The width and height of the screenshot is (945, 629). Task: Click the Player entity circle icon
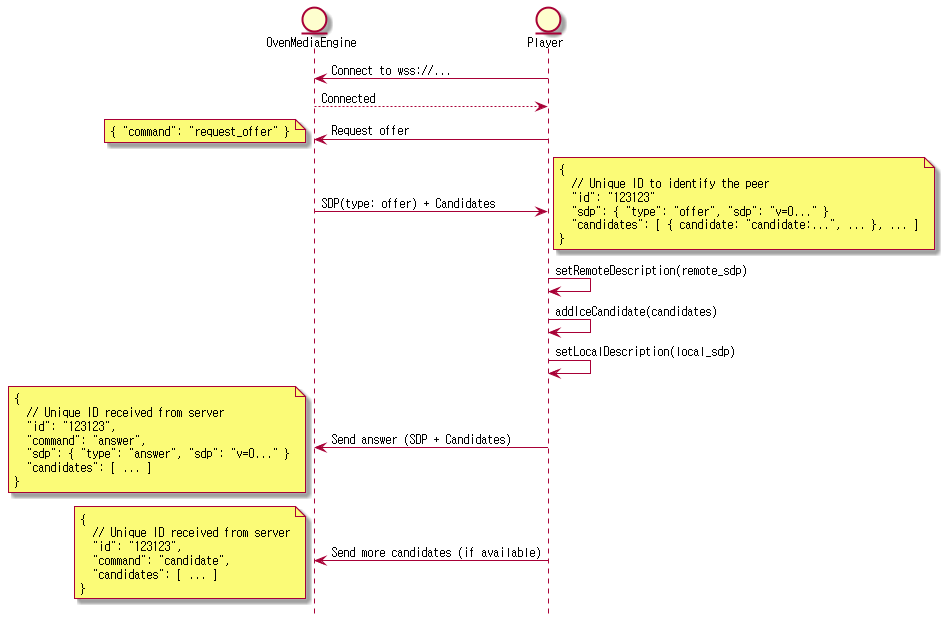(x=545, y=19)
